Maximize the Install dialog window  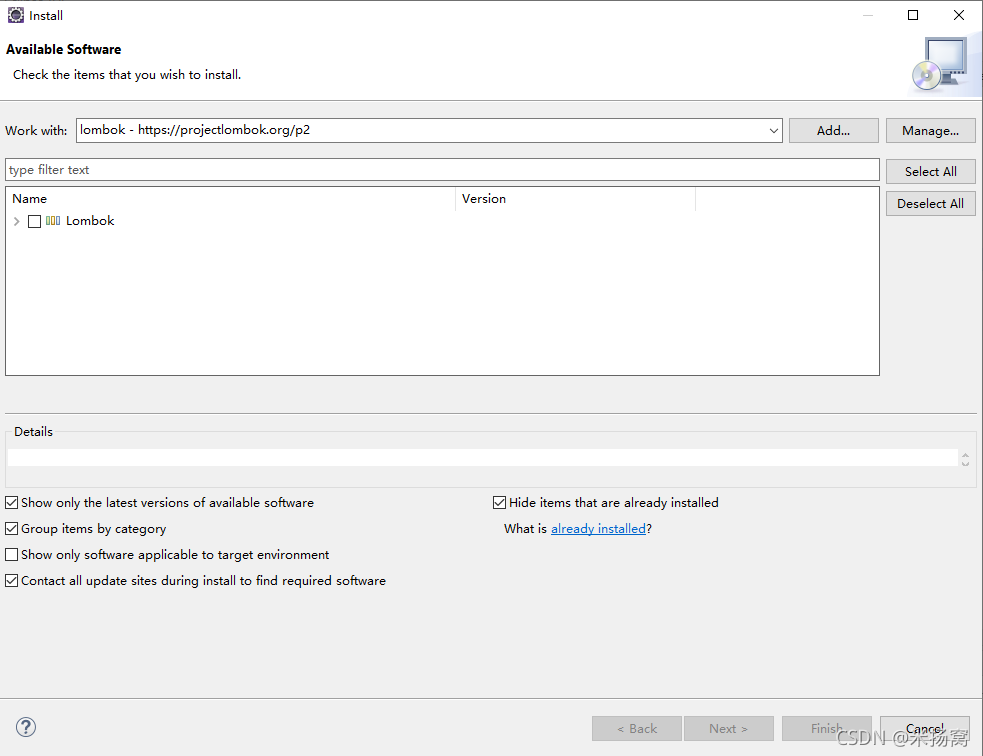pyautogui.click(x=913, y=15)
